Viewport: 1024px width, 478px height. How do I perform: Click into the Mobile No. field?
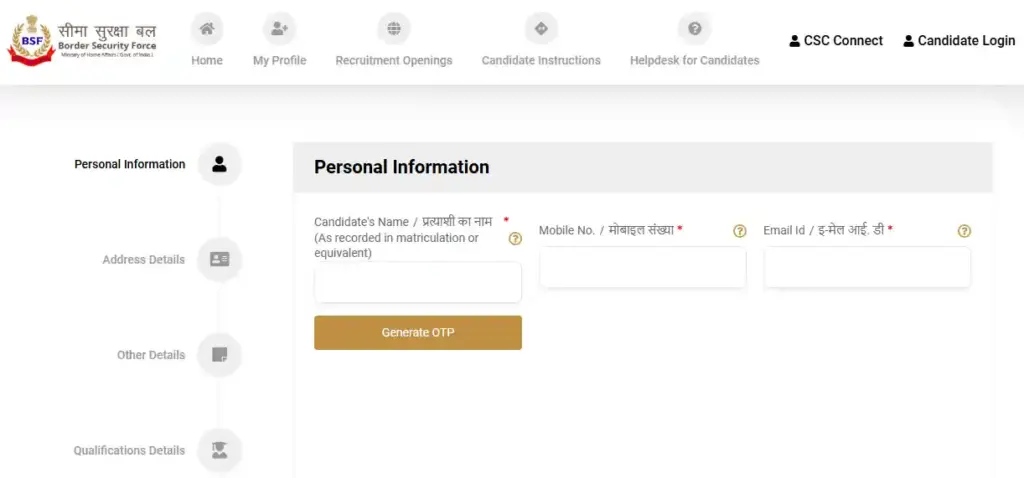642,268
